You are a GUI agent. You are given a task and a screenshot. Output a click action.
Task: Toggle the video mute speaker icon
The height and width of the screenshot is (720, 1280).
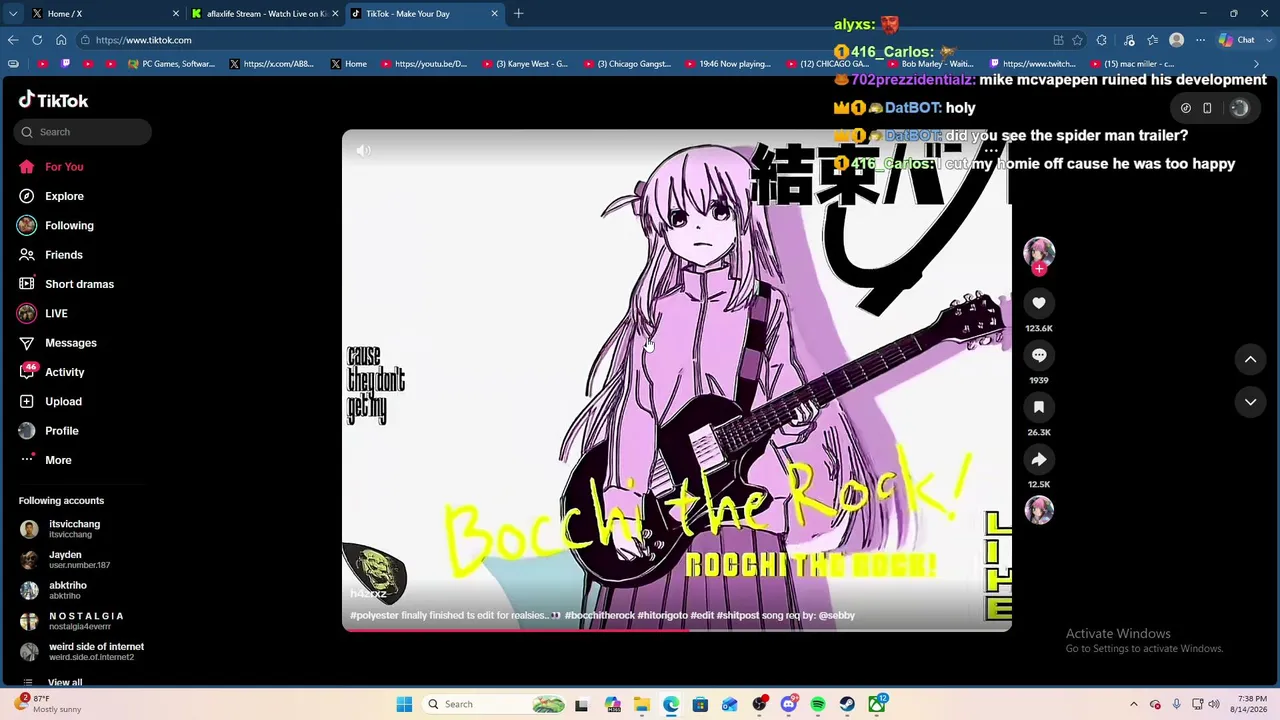pyautogui.click(x=364, y=151)
